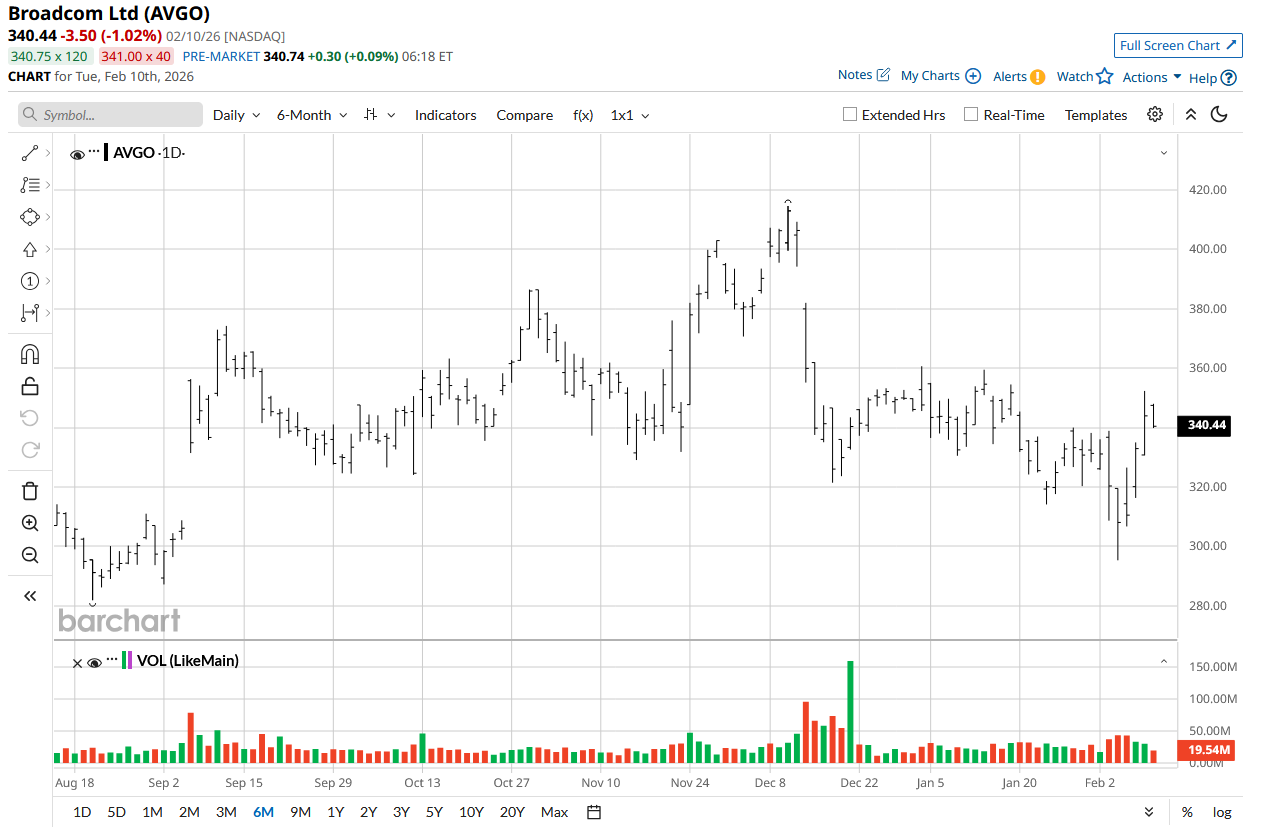Switch to log scale

[x=1222, y=812]
